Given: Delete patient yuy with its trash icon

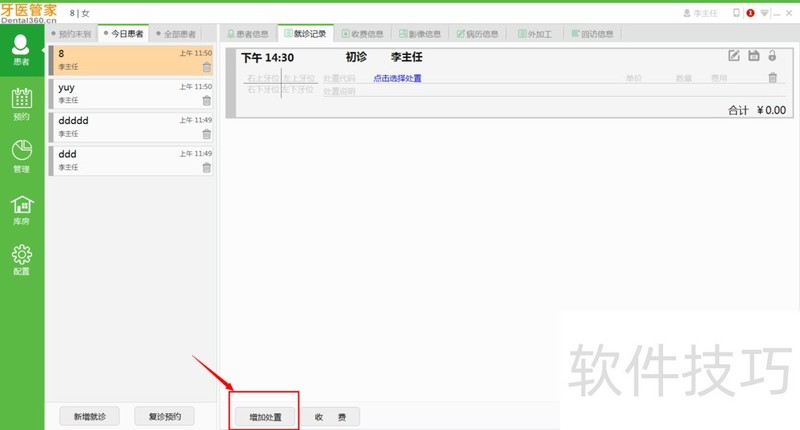Looking at the screenshot, I should [207, 100].
